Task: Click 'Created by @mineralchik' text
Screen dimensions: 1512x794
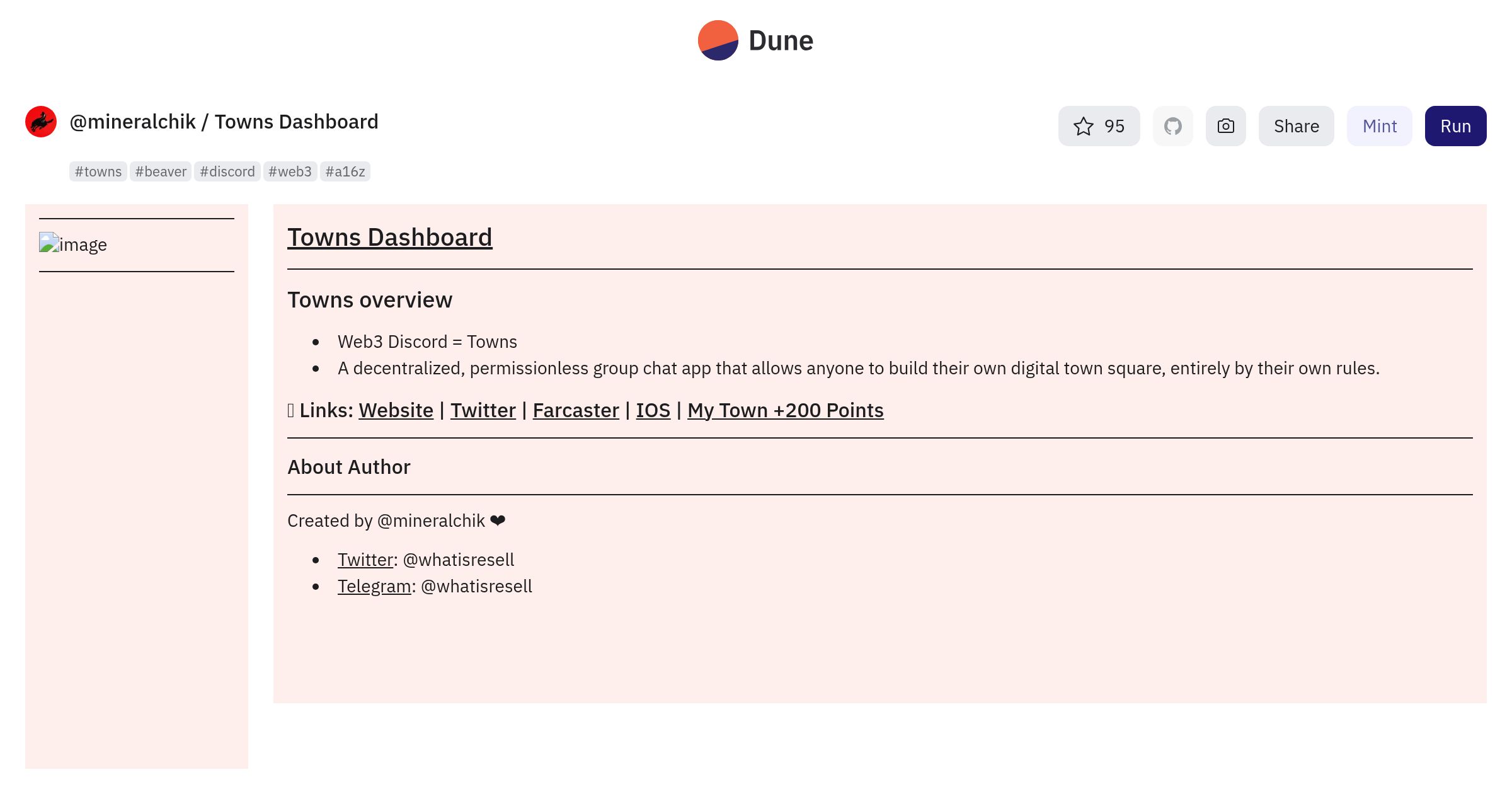Action: coord(386,521)
